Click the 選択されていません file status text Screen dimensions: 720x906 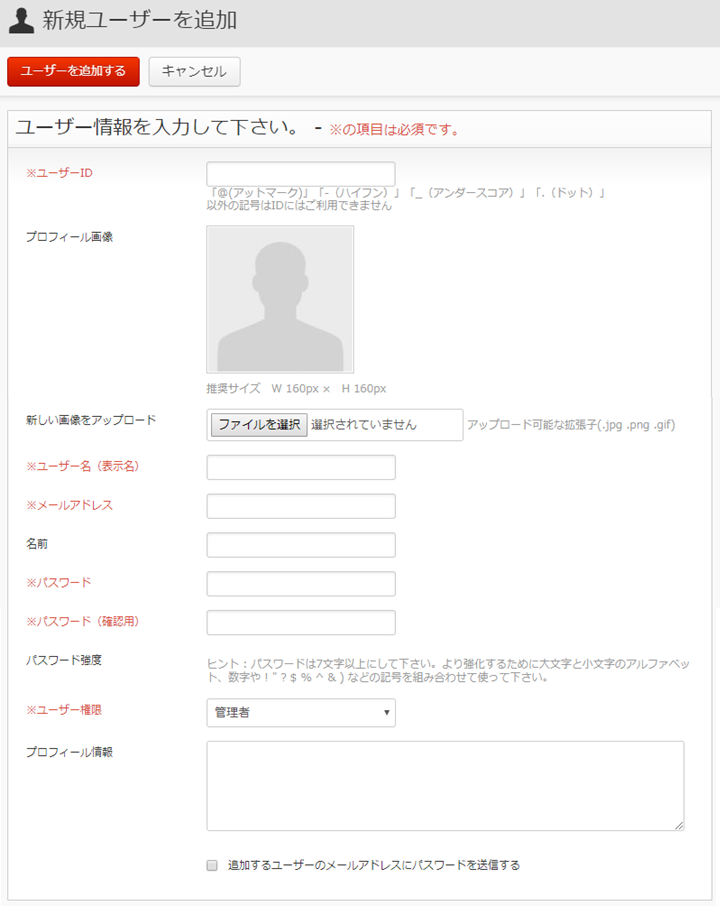pyautogui.click(x=364, y=424)
